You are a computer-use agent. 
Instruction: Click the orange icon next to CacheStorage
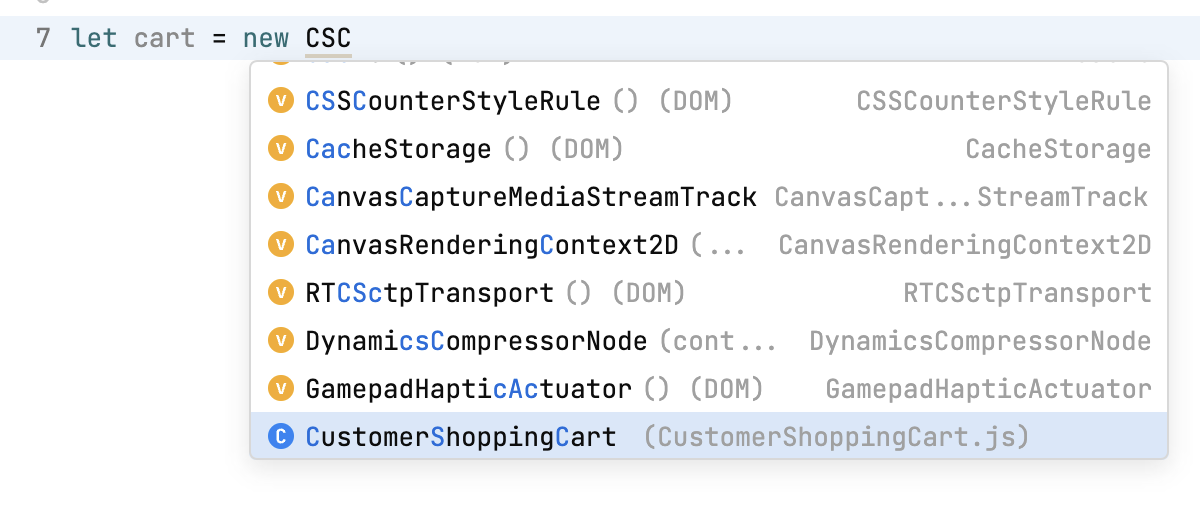click(x=281, y=149)
